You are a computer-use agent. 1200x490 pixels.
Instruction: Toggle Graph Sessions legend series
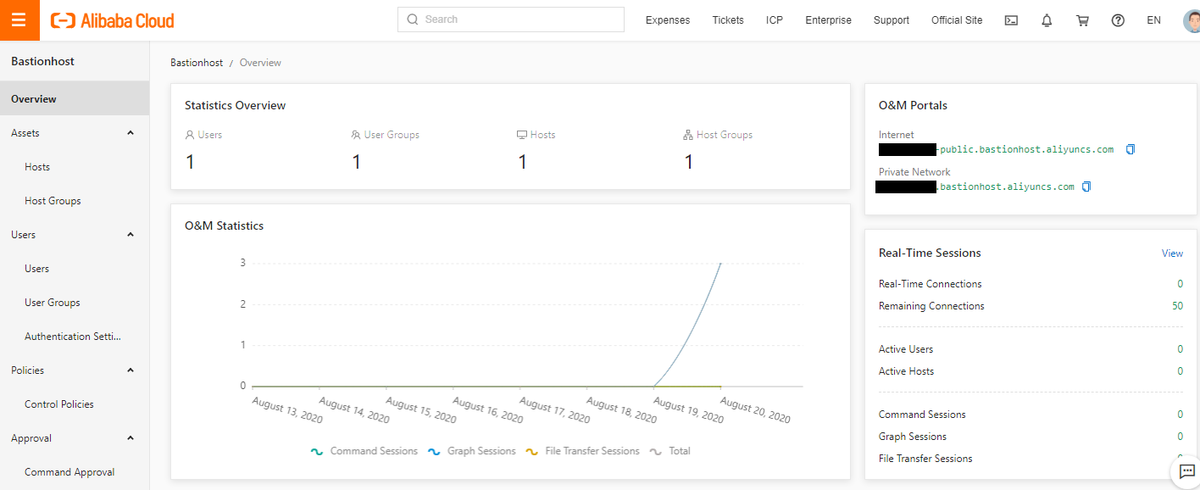coord(472,451)
